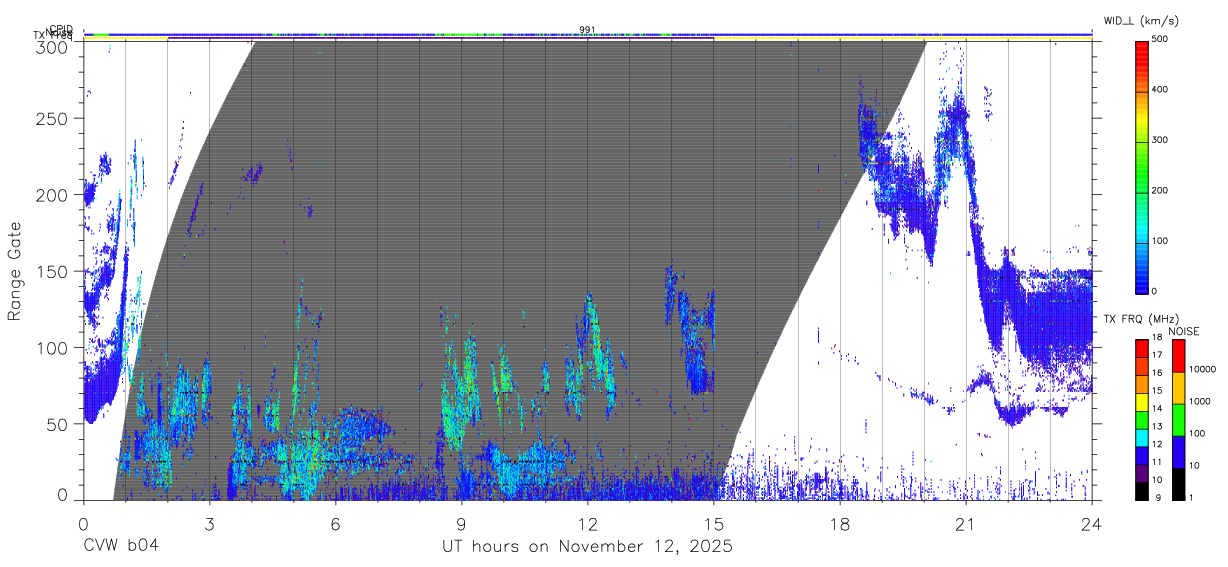
Task: Click the 50 range gate tick
Action: point(57,424)
